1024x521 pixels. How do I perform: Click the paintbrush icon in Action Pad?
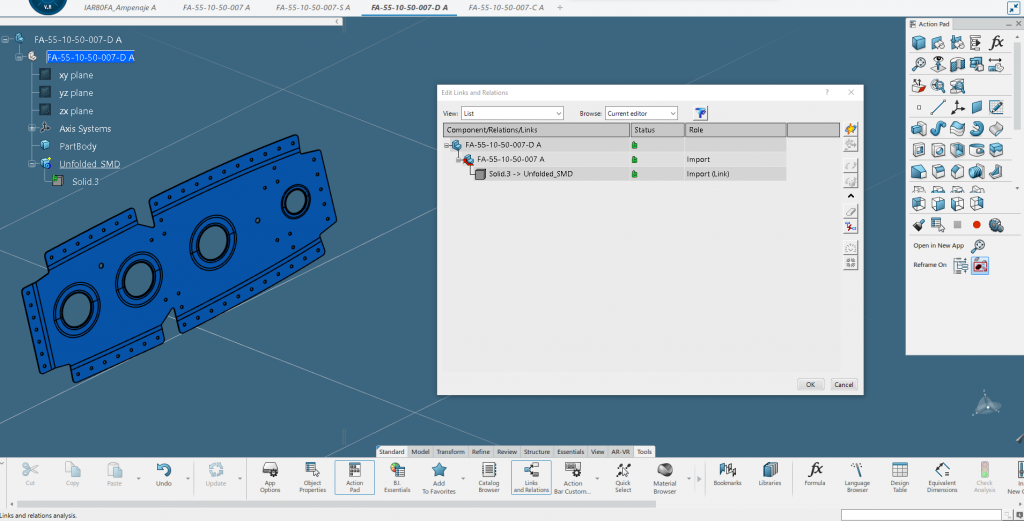919,225
